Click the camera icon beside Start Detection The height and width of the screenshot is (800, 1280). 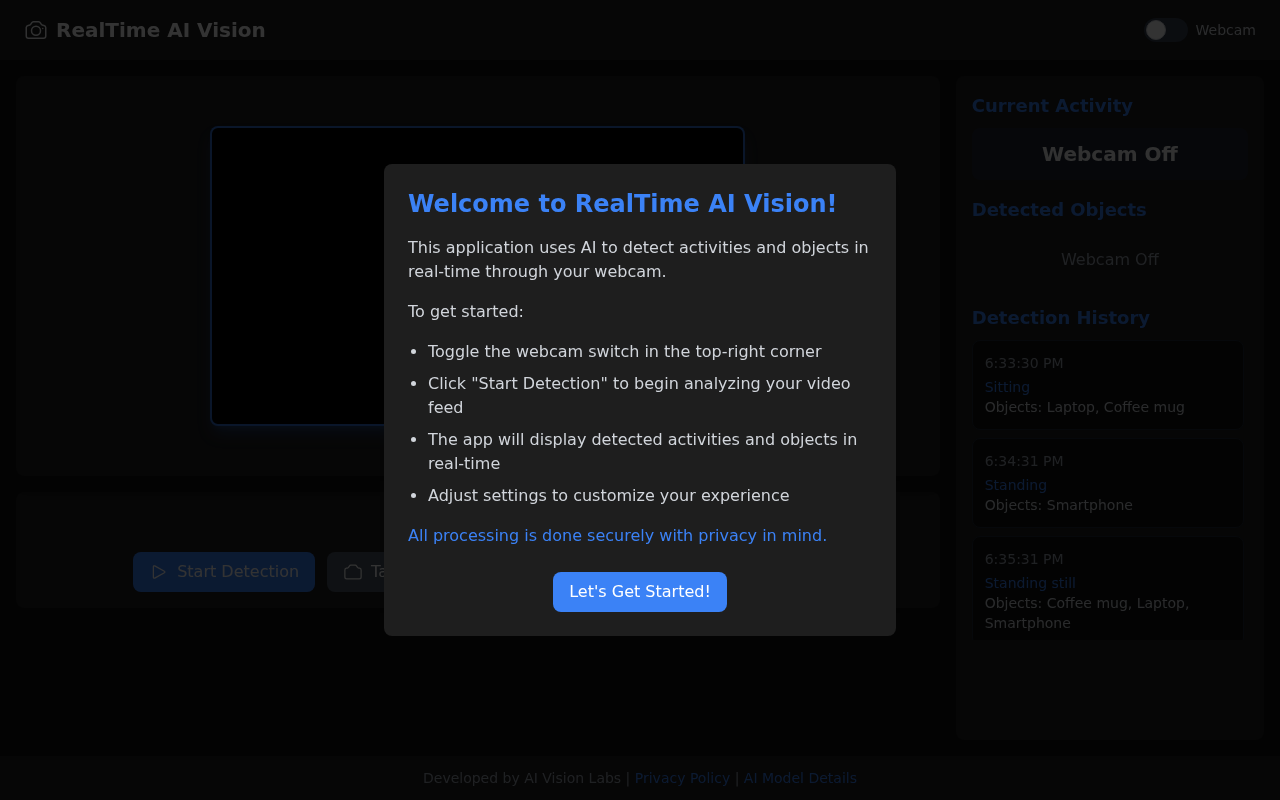point(353,572)
